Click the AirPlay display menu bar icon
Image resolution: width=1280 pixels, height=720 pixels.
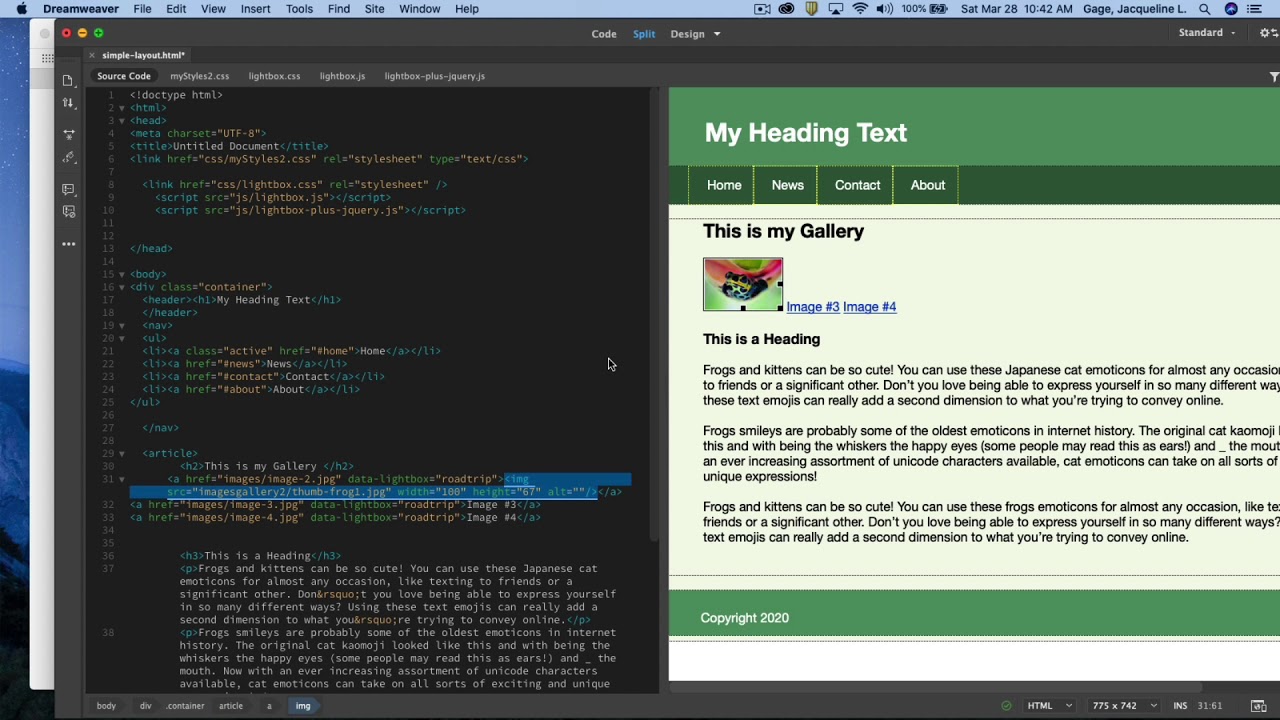coord(836,9)
